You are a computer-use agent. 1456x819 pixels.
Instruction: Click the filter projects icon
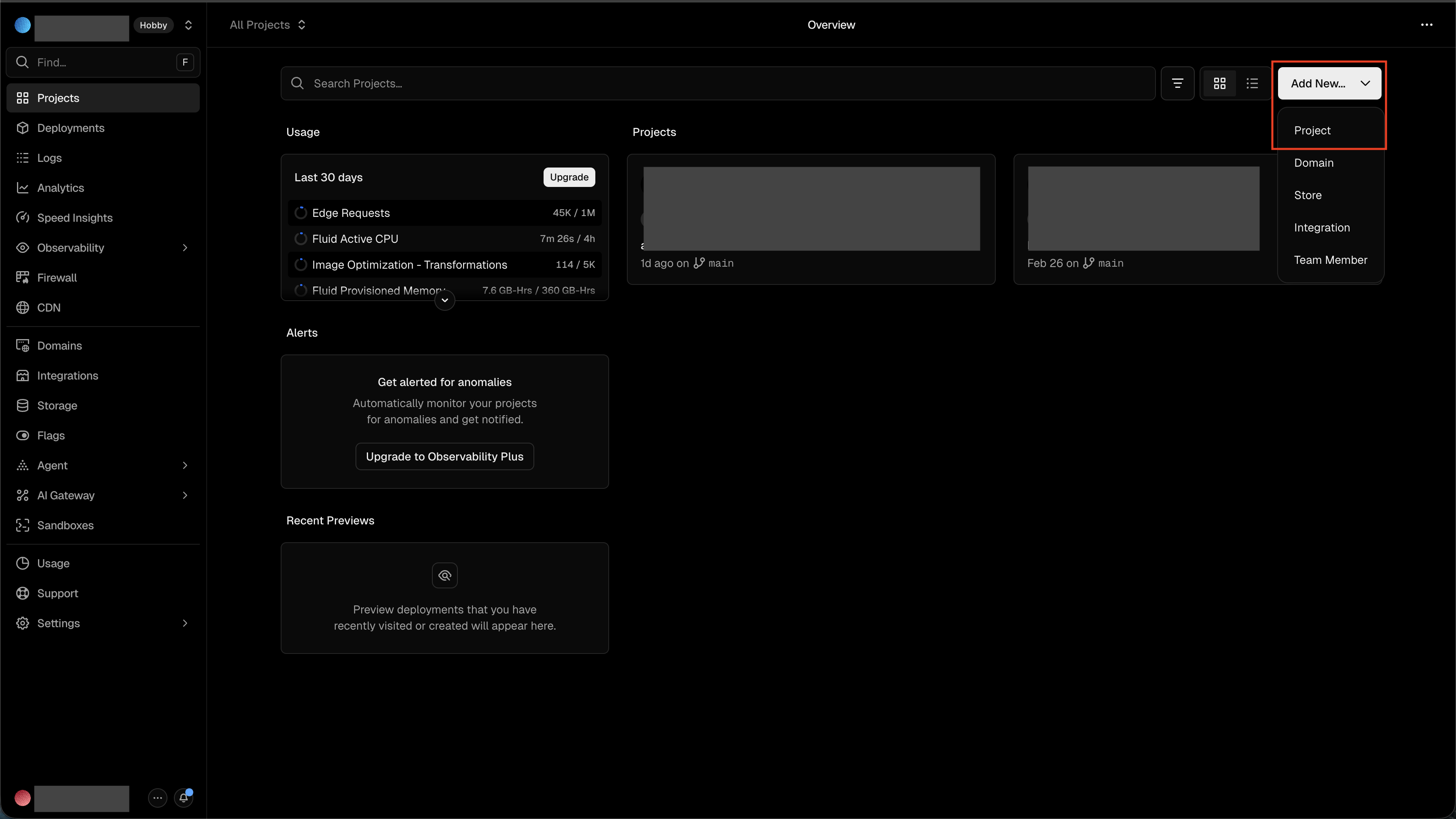pos(1177,83)
